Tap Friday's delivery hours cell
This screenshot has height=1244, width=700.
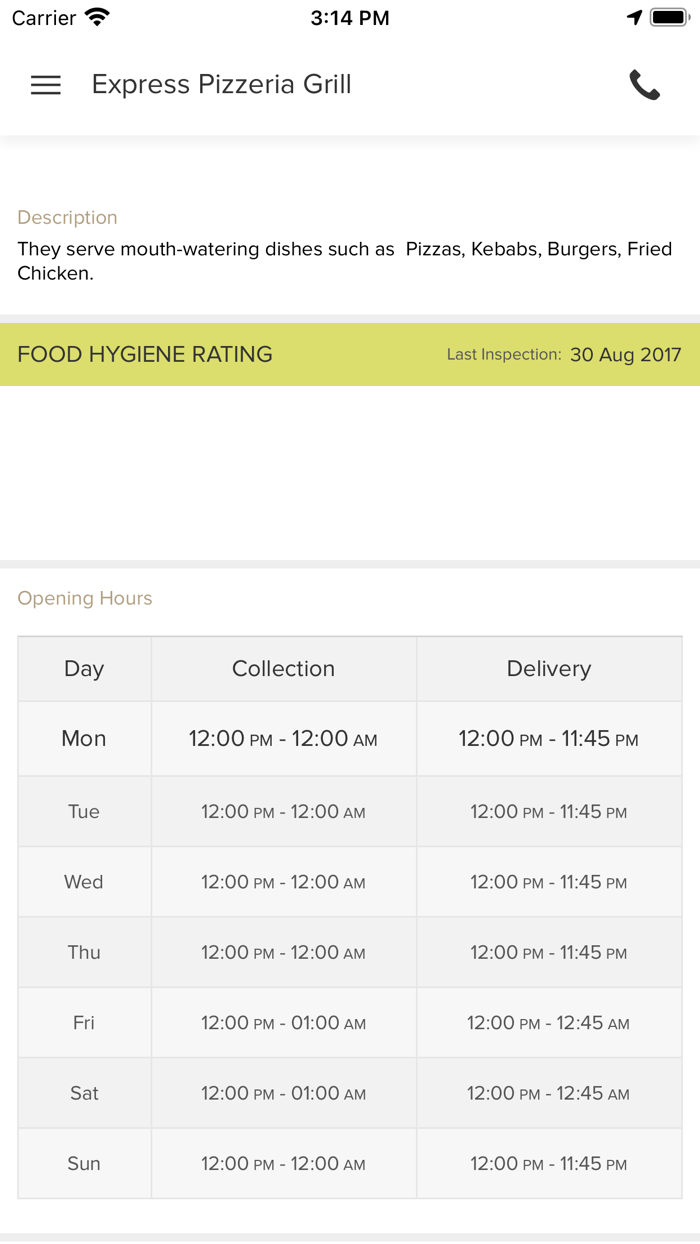pos(549,1023)
